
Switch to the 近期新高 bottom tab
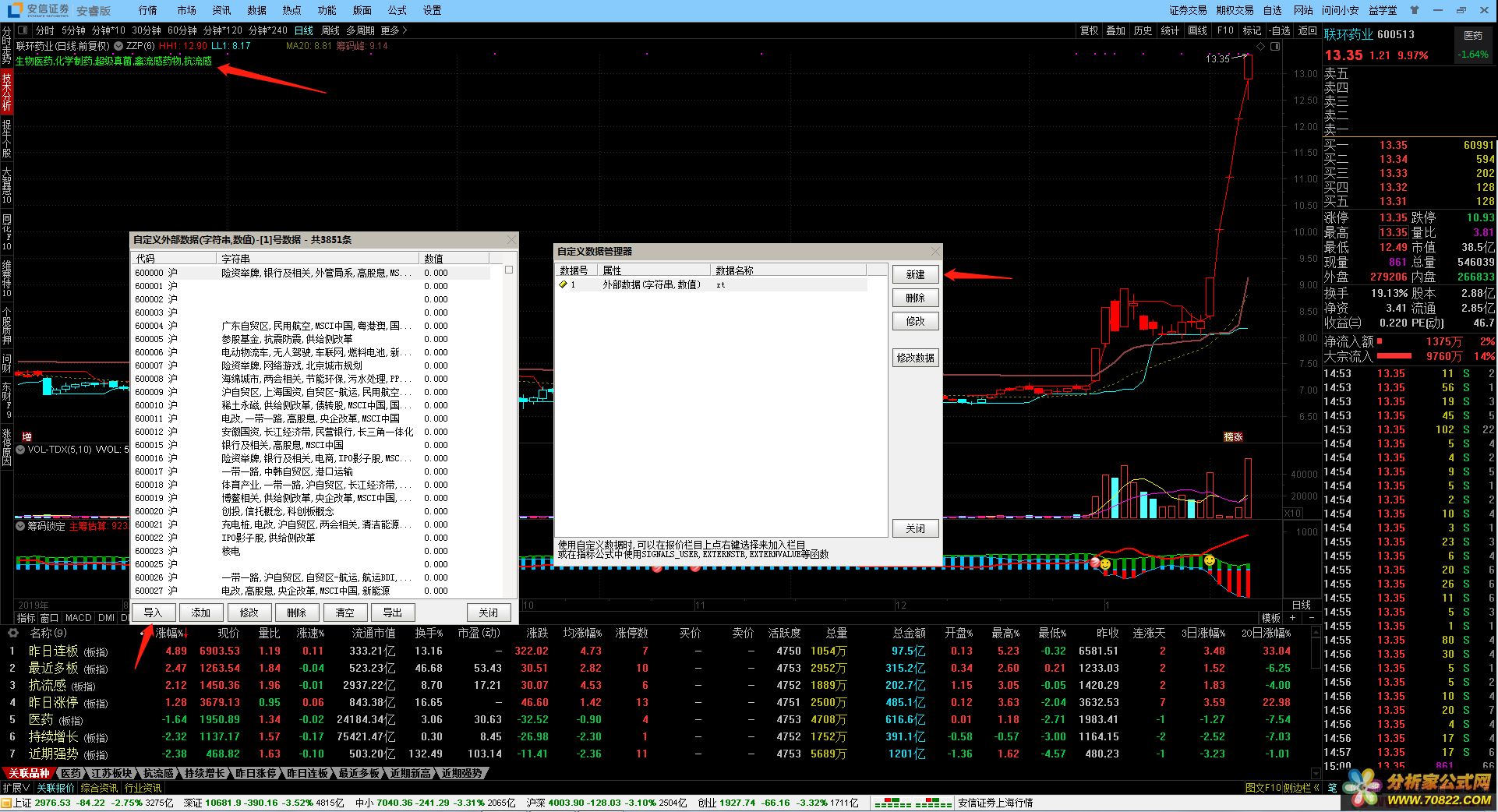coord(410,773)
